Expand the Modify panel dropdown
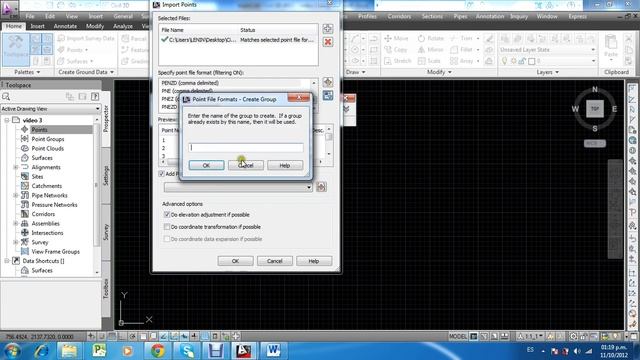 (x=439, y=72)
